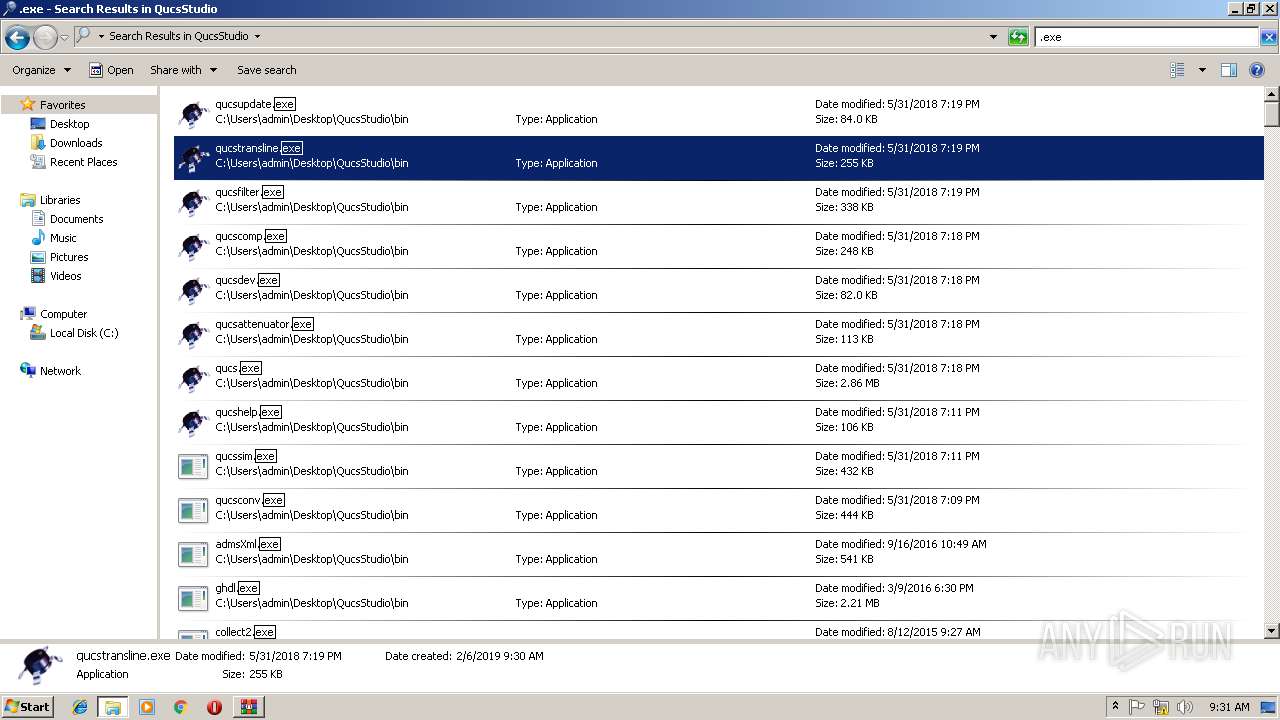1280x720 pixels.
Task: Open Local Disk (C:)
Action: (84, 333)
